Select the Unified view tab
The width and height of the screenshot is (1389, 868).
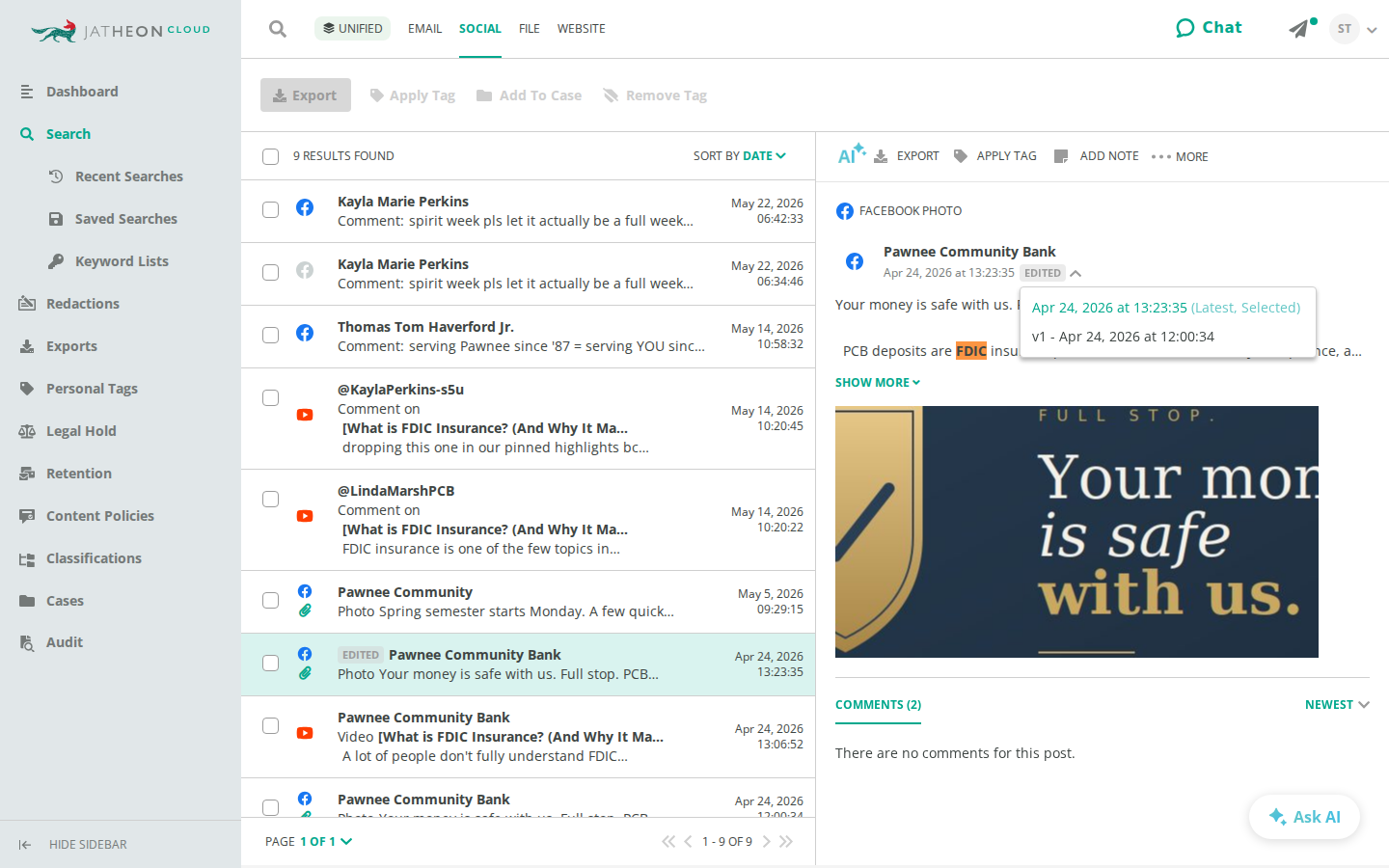coord(352,28)
